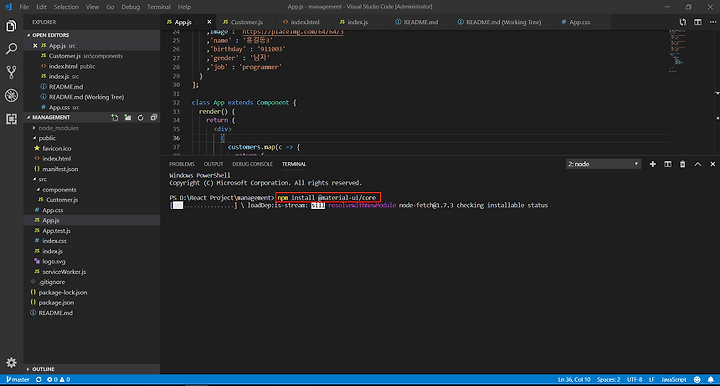720x386 pixels.
Task: Split the editor to the right
Action: [698, 22]
